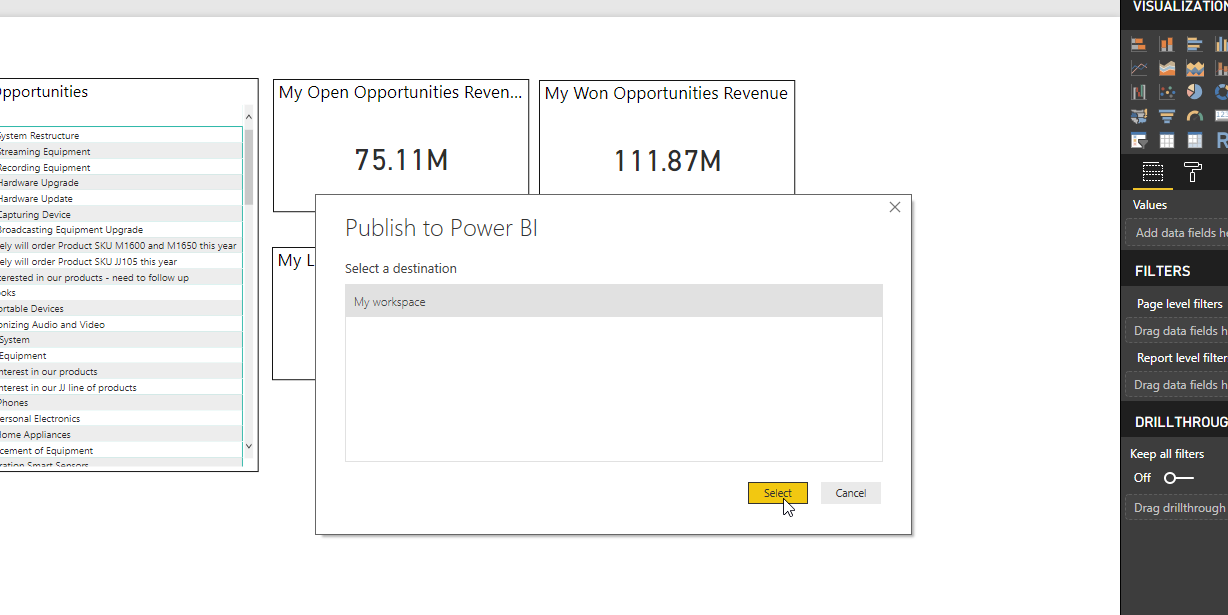Click scroll up arrow of Opportunities list

(x=249, y=117)
